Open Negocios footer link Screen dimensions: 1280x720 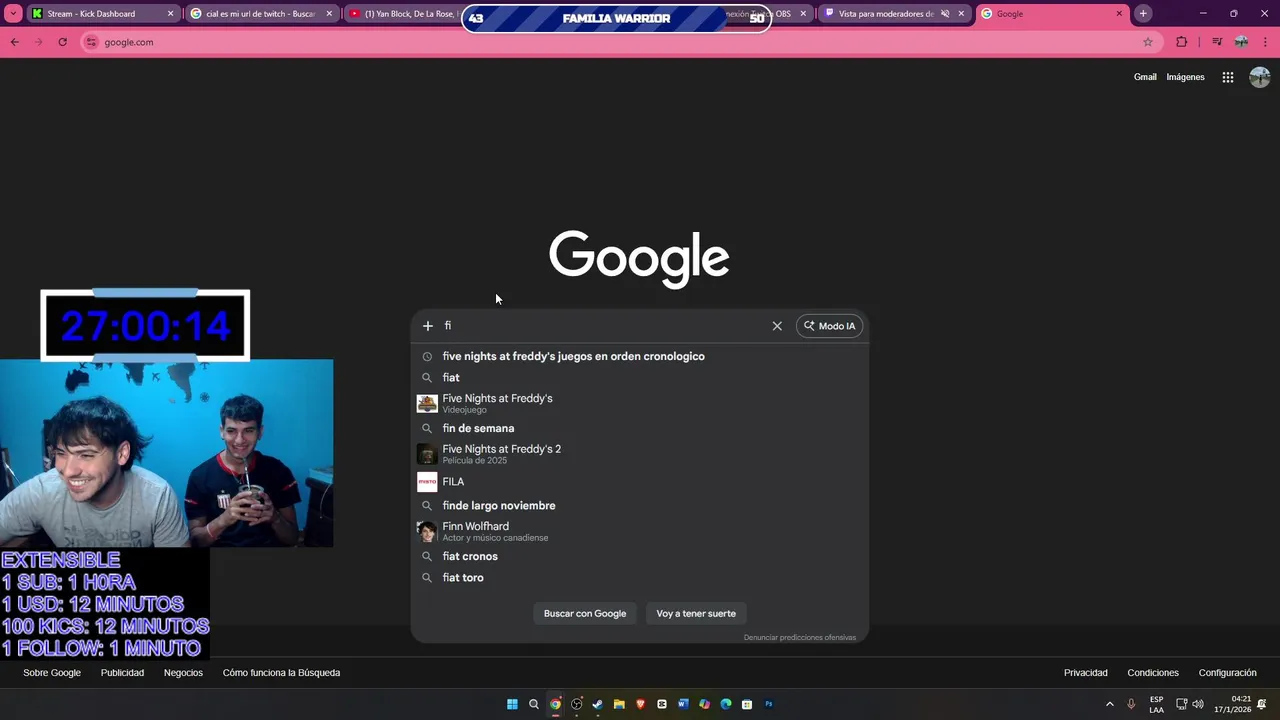[x=183, y=673]
